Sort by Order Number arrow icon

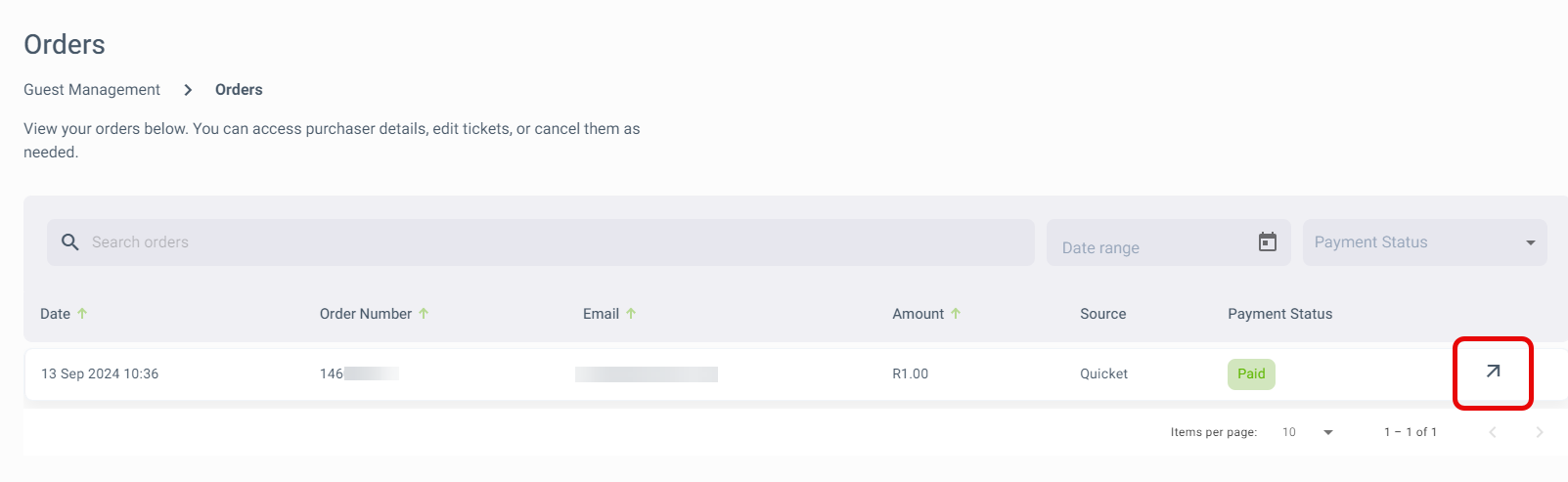pos(424,314)
